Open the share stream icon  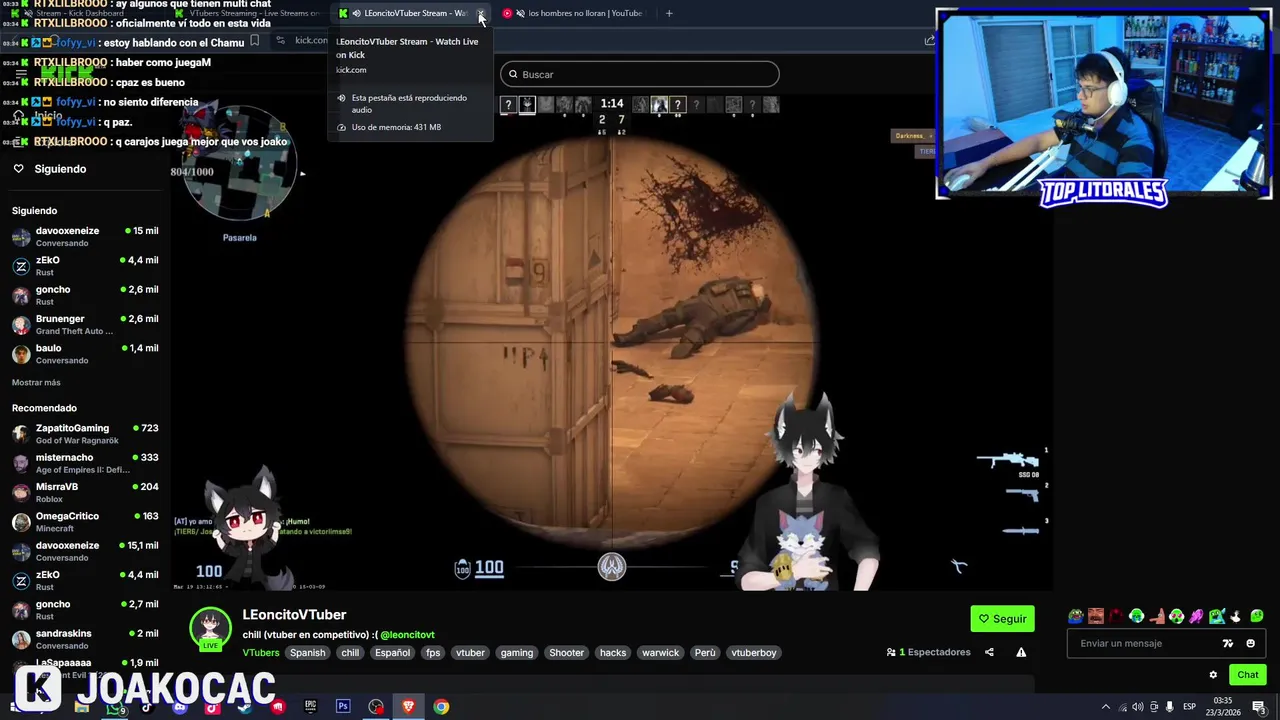(x=989, y=652)
